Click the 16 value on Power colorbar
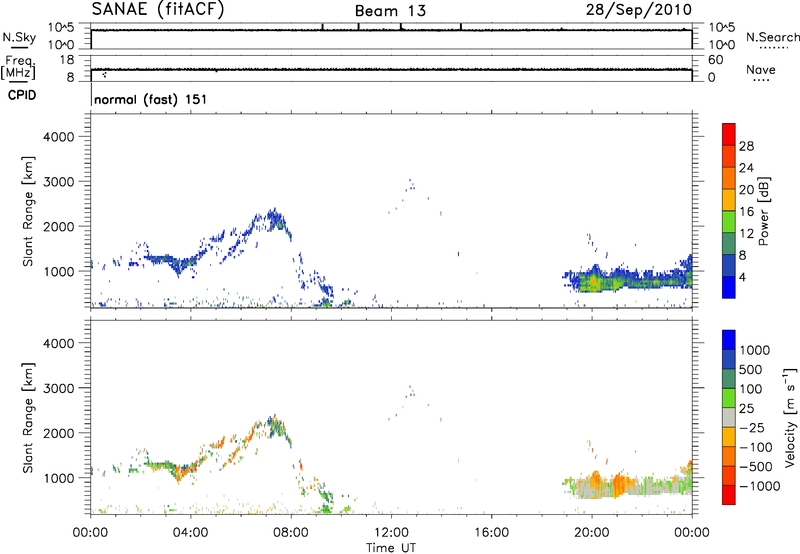800x554 pixels. pyautogui.click(x=746, y=212)
